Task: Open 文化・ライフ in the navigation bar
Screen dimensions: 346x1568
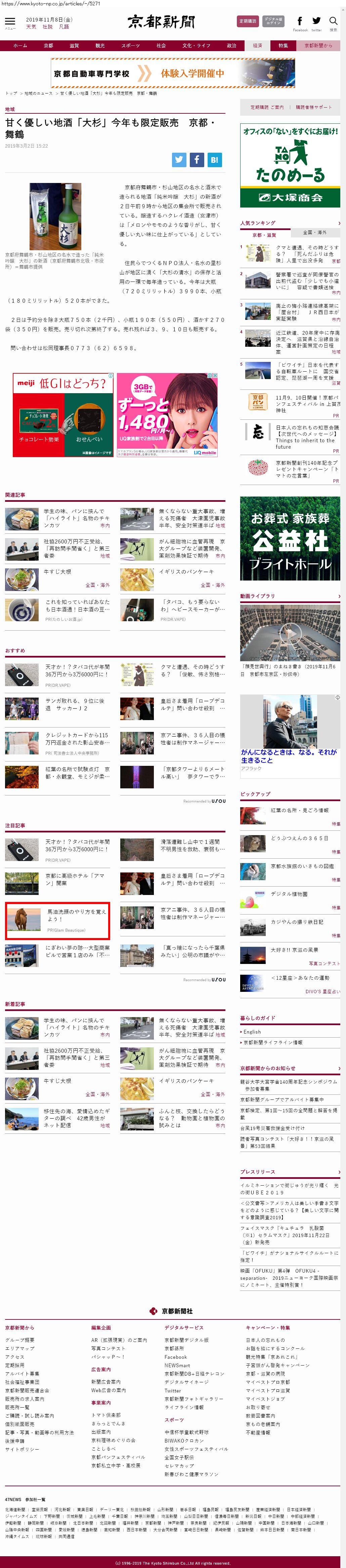Action: (196, 46)
